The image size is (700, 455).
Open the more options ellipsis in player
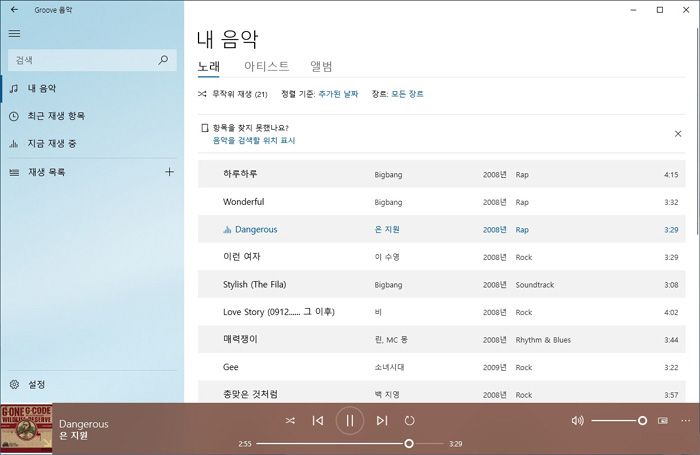click(x=686, y=421)
